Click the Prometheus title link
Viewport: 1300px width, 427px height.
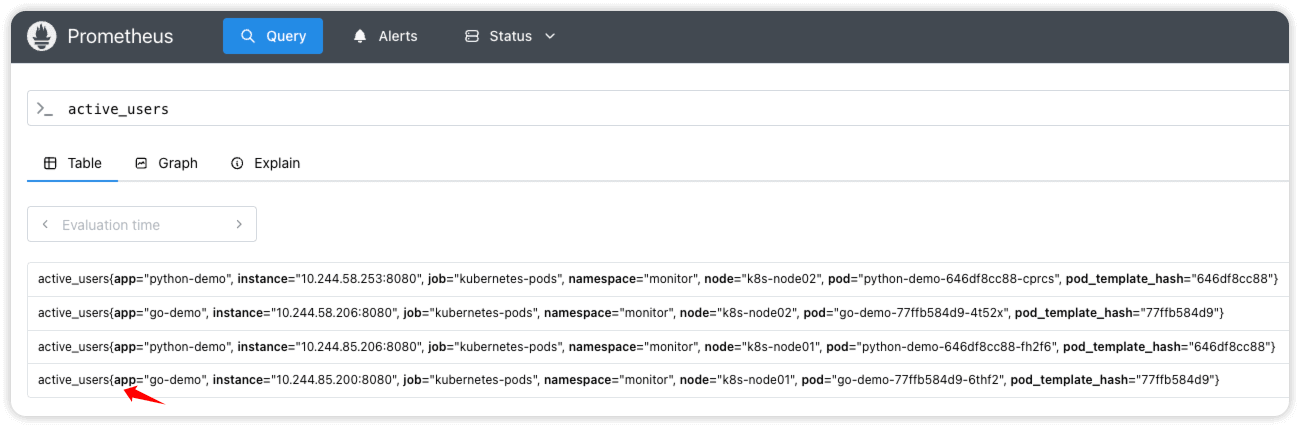pyautogui.click(x=120, y=37)
